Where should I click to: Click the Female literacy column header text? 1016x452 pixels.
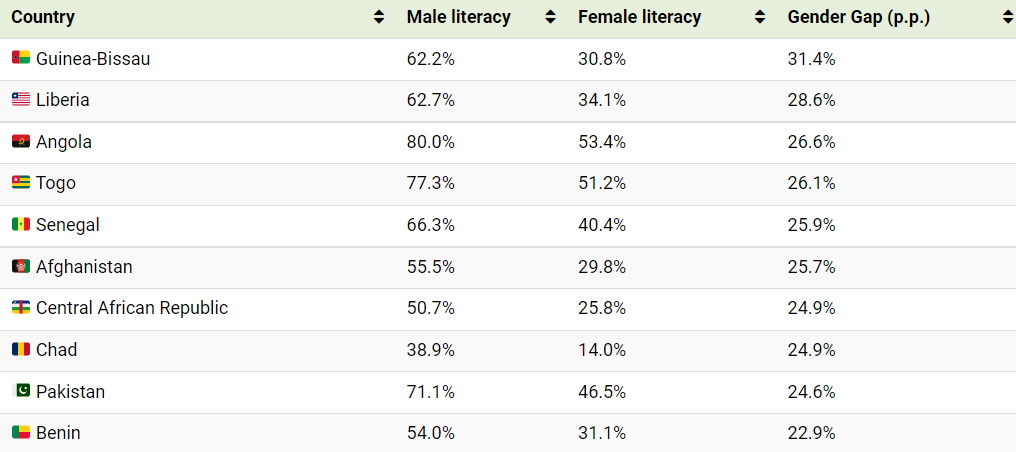(639, 17)
